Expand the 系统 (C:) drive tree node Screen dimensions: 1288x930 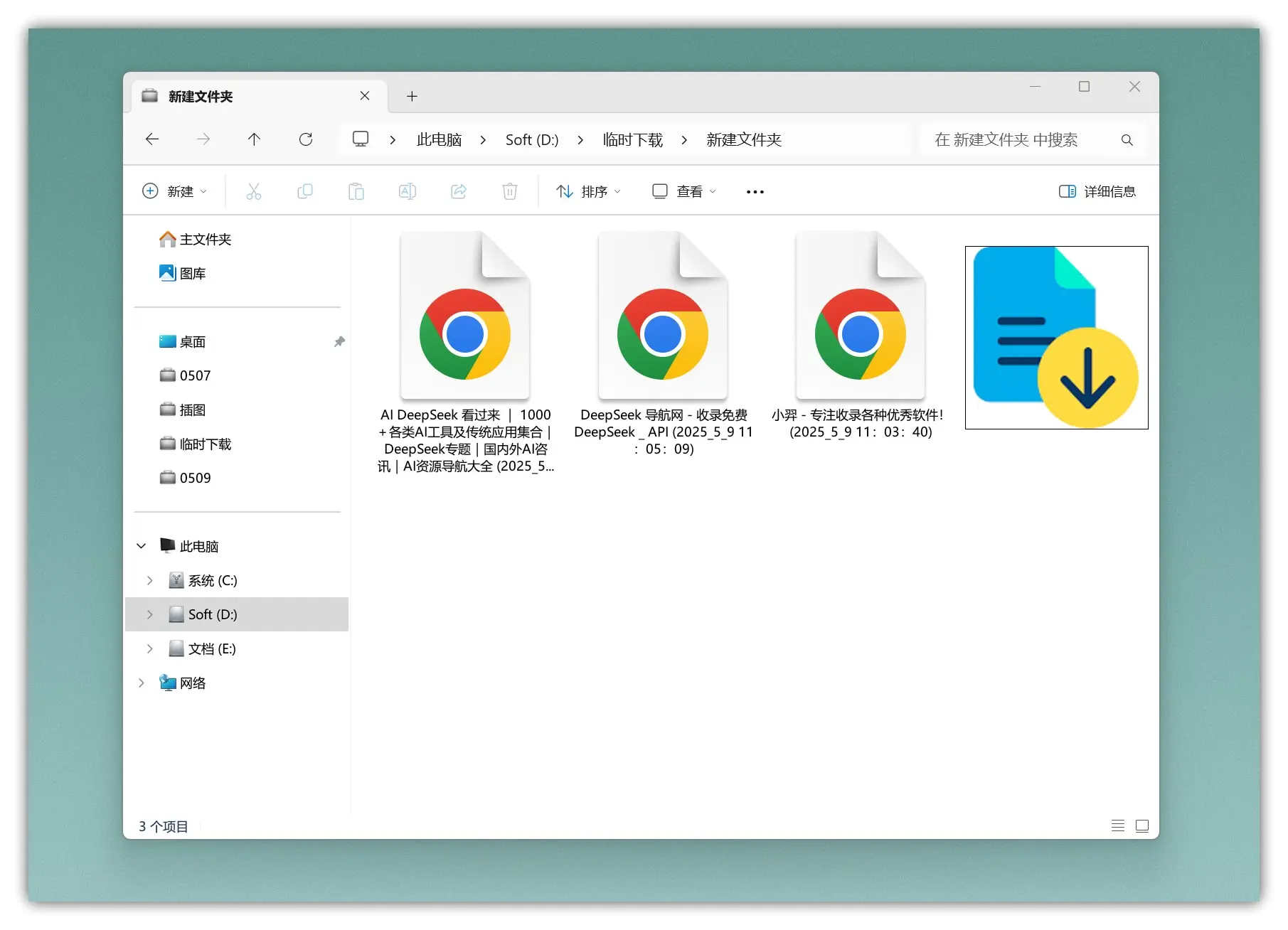150,580
